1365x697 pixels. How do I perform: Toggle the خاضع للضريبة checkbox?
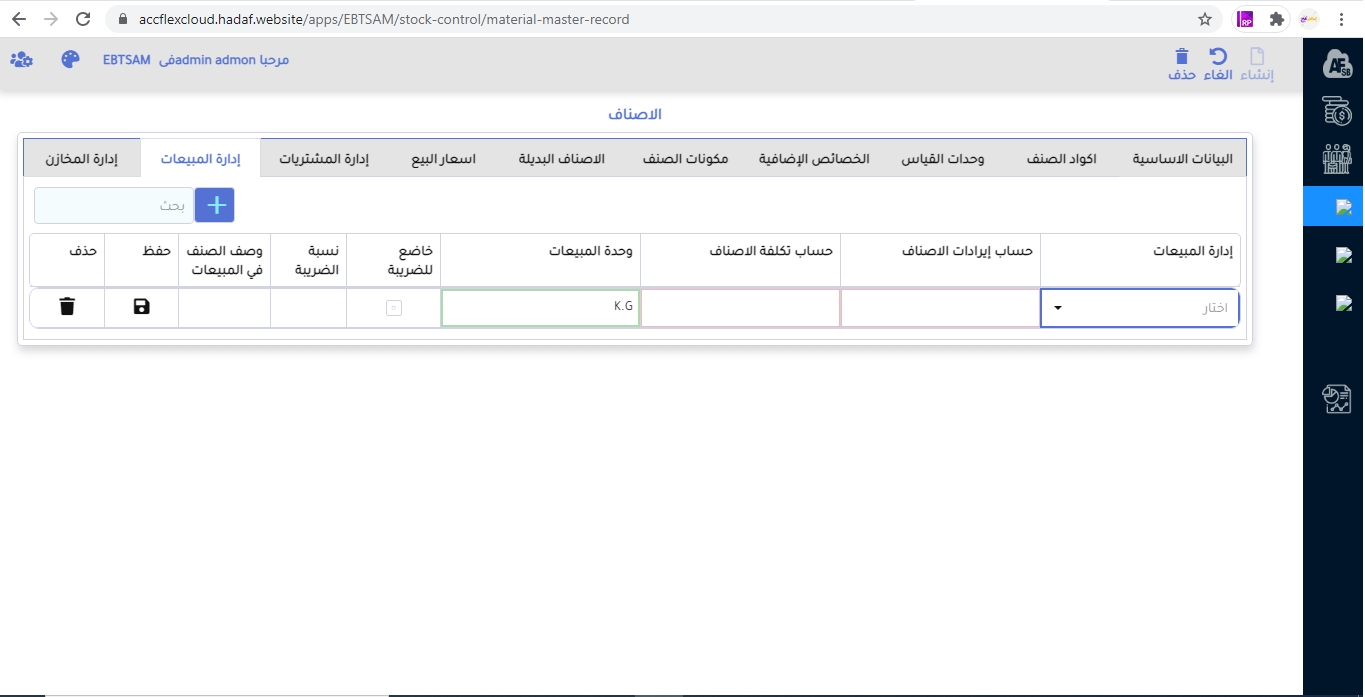(394, 308)
